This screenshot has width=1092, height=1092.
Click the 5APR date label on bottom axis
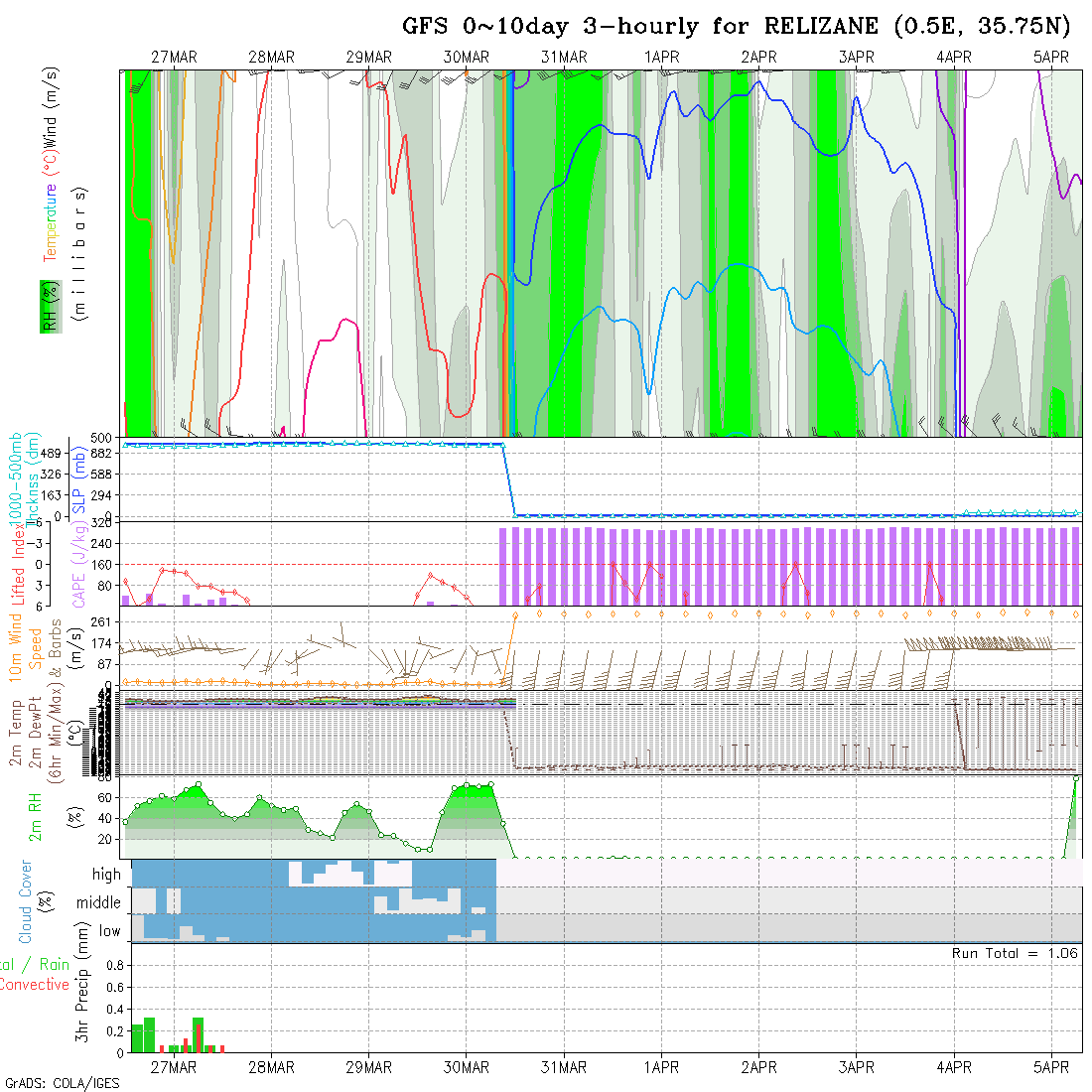click(x=1050, y=1067)
